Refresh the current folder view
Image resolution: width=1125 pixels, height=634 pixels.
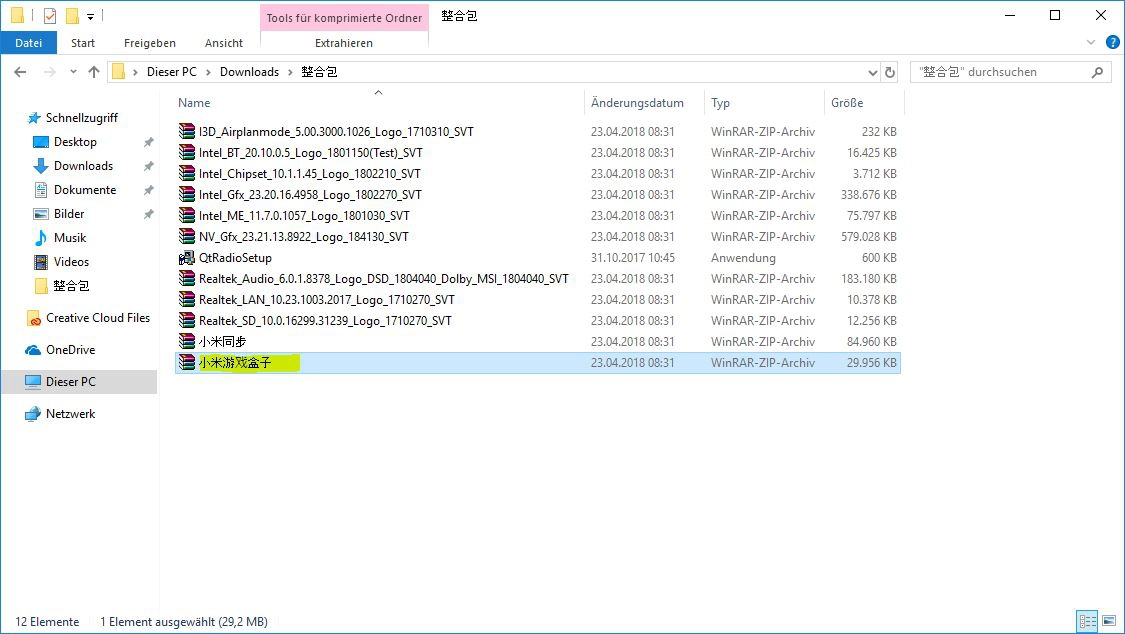click(890, 72)
